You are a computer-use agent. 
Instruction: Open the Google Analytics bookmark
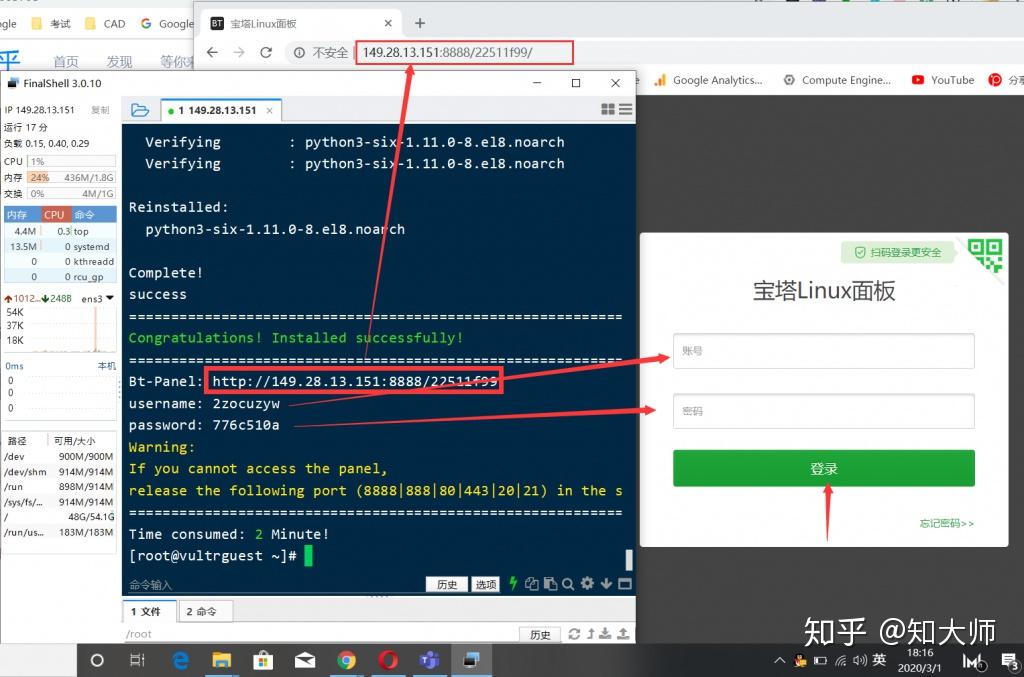click(709, 80)
